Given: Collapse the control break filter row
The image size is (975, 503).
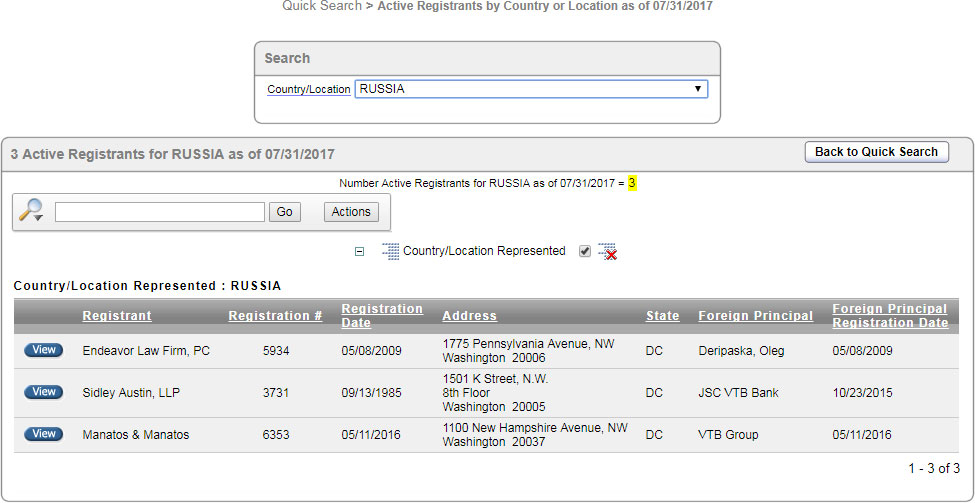Looking at the screenshot, I should (x=359, y=252).
